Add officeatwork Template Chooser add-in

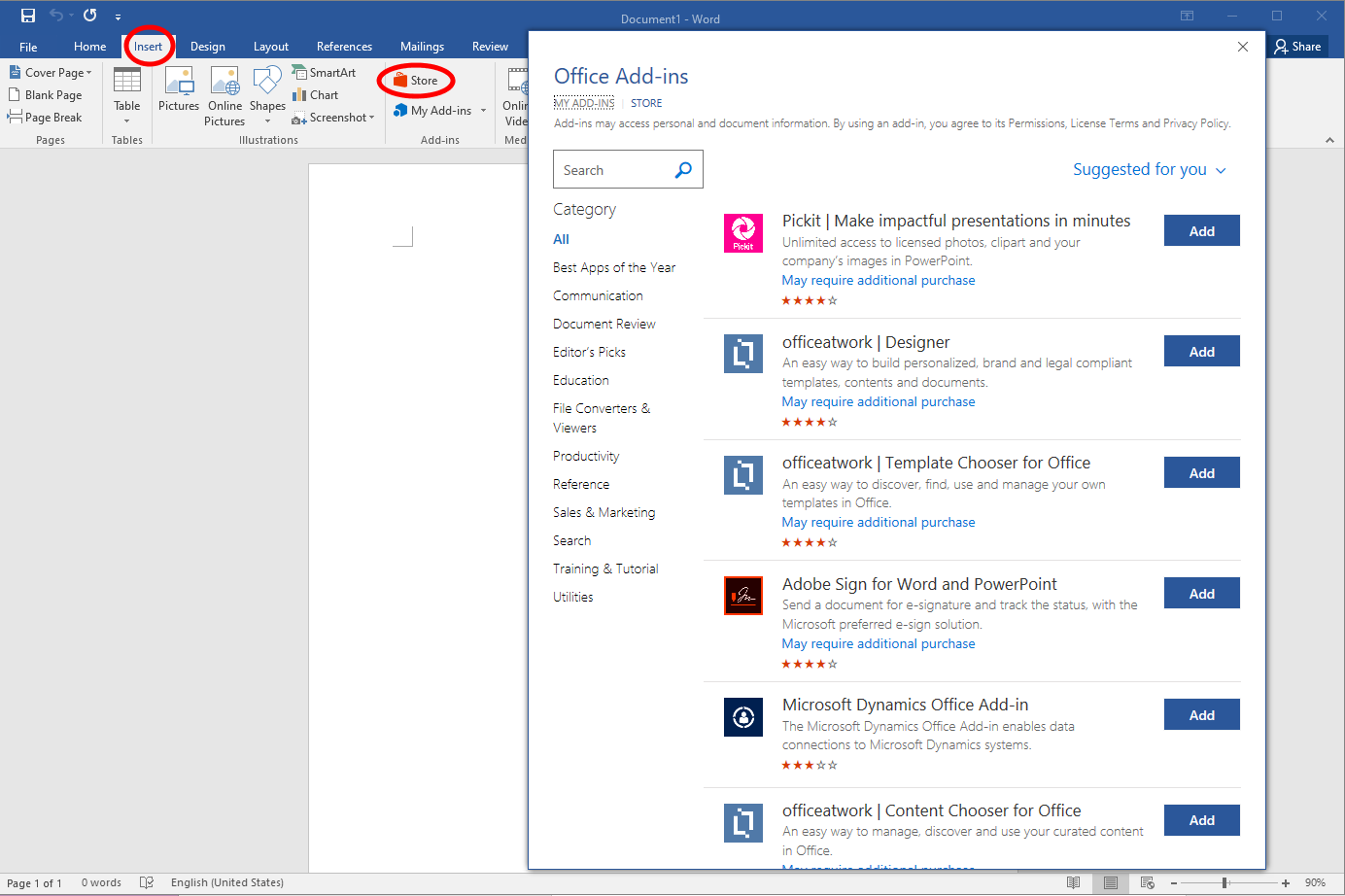(1202, 473)
